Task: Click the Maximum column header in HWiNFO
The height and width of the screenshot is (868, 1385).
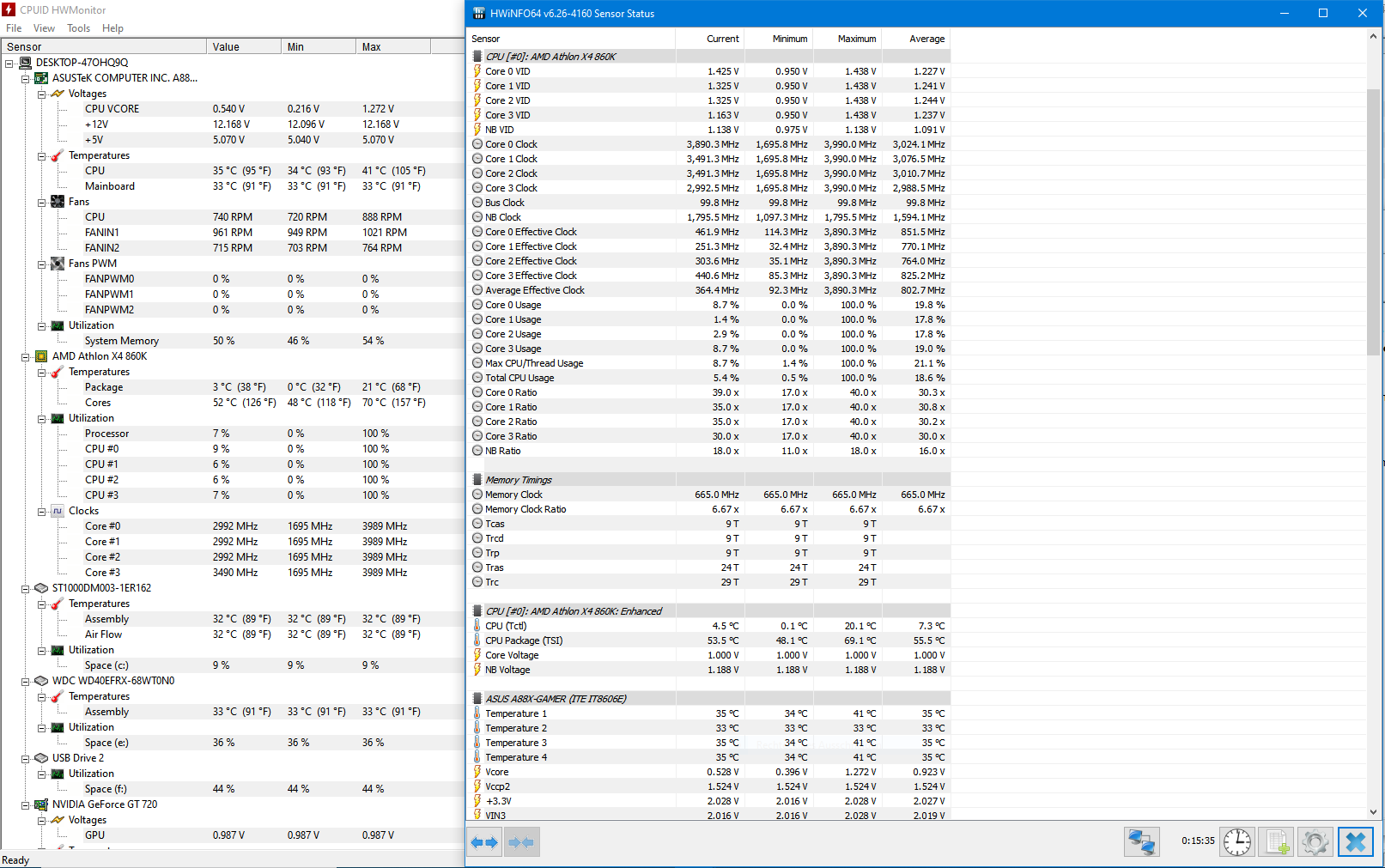Action: [847, 39]
